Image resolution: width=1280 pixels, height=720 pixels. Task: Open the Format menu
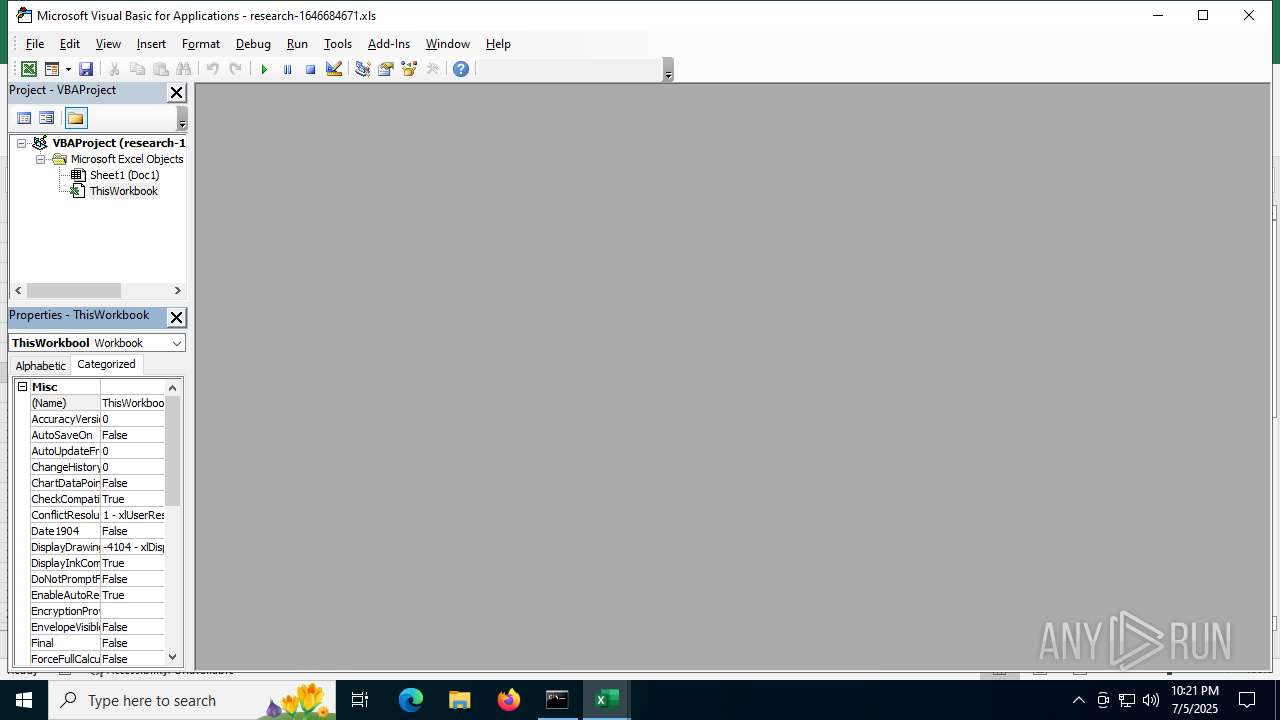pos(201,44)
